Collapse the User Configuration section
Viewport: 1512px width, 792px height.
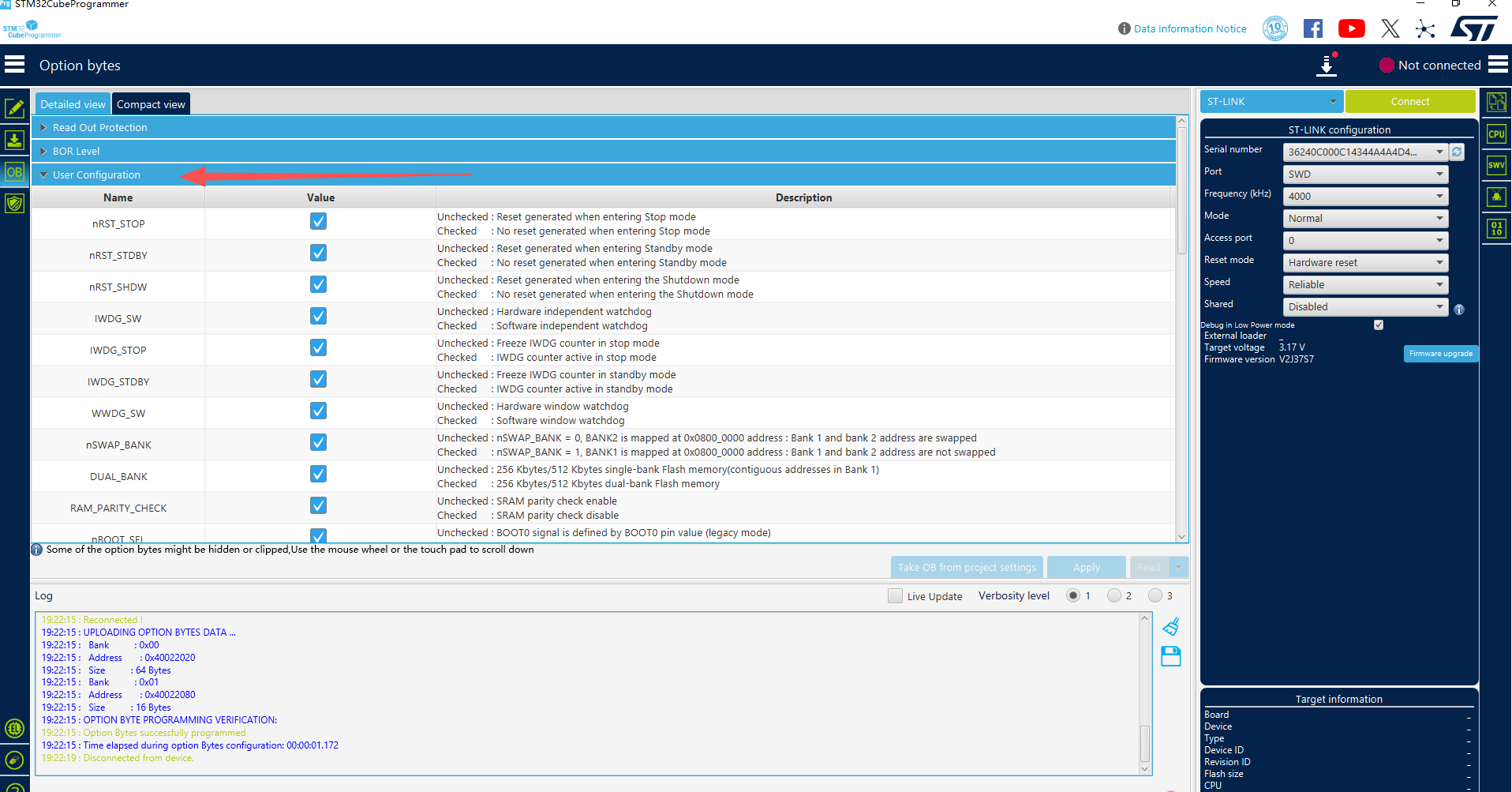click(604, 175)
